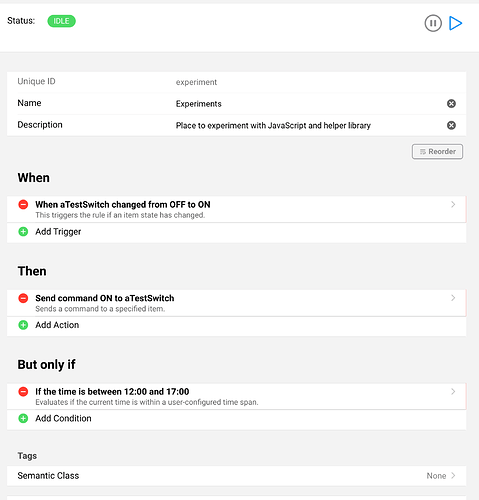Image resolution: width=479 pixels, height=500 pixels.
Task: Remove the time between 12:00 and 17:00 condition
Action: pos(23,391)
